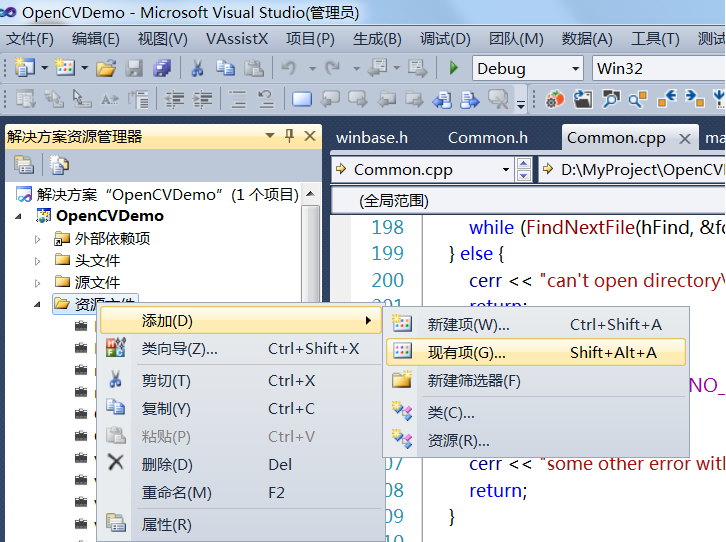Click the Save All toolbar icon

[162, 69]
